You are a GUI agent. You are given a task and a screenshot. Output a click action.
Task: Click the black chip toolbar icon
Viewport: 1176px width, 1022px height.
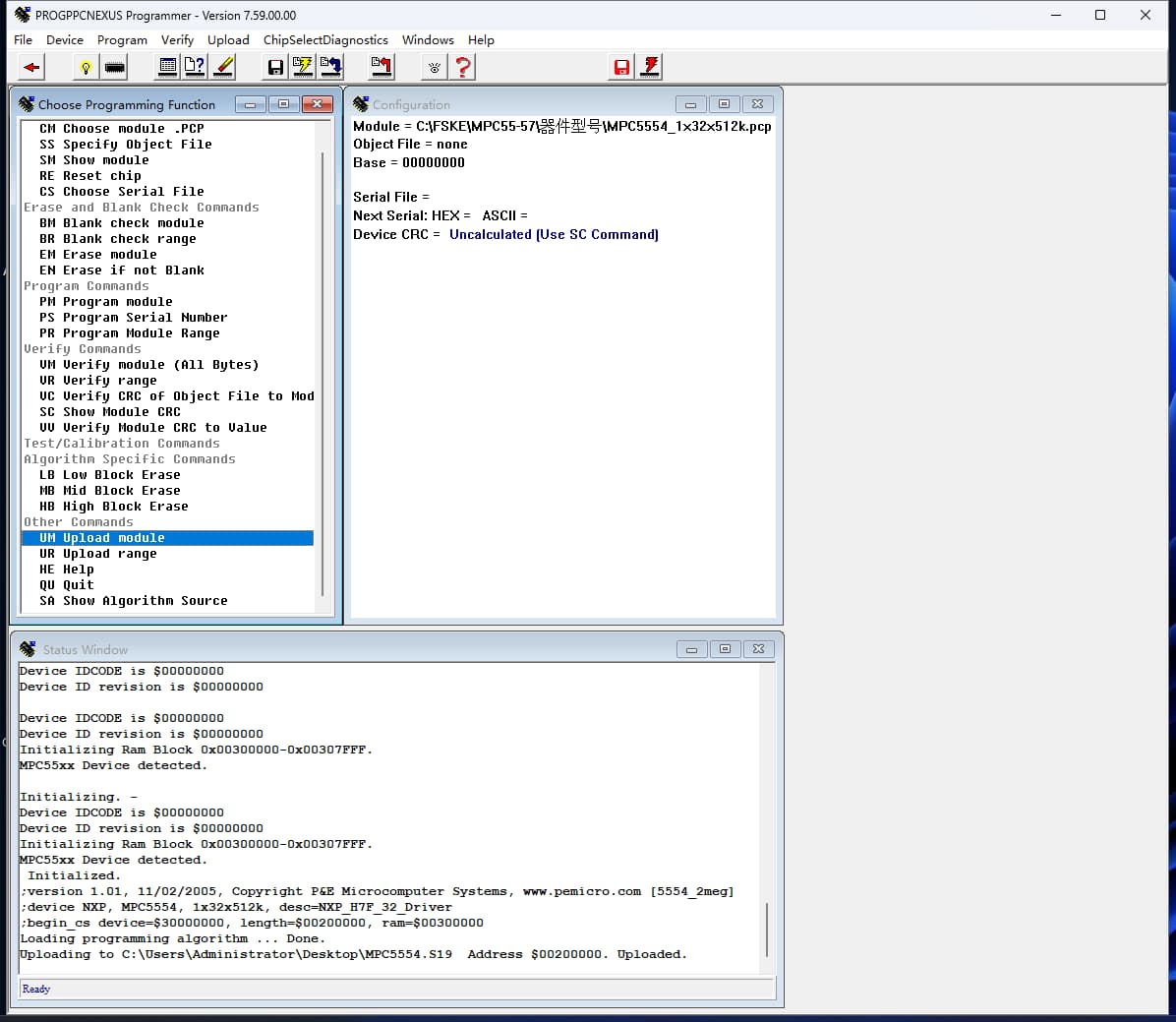click(115, 67)
